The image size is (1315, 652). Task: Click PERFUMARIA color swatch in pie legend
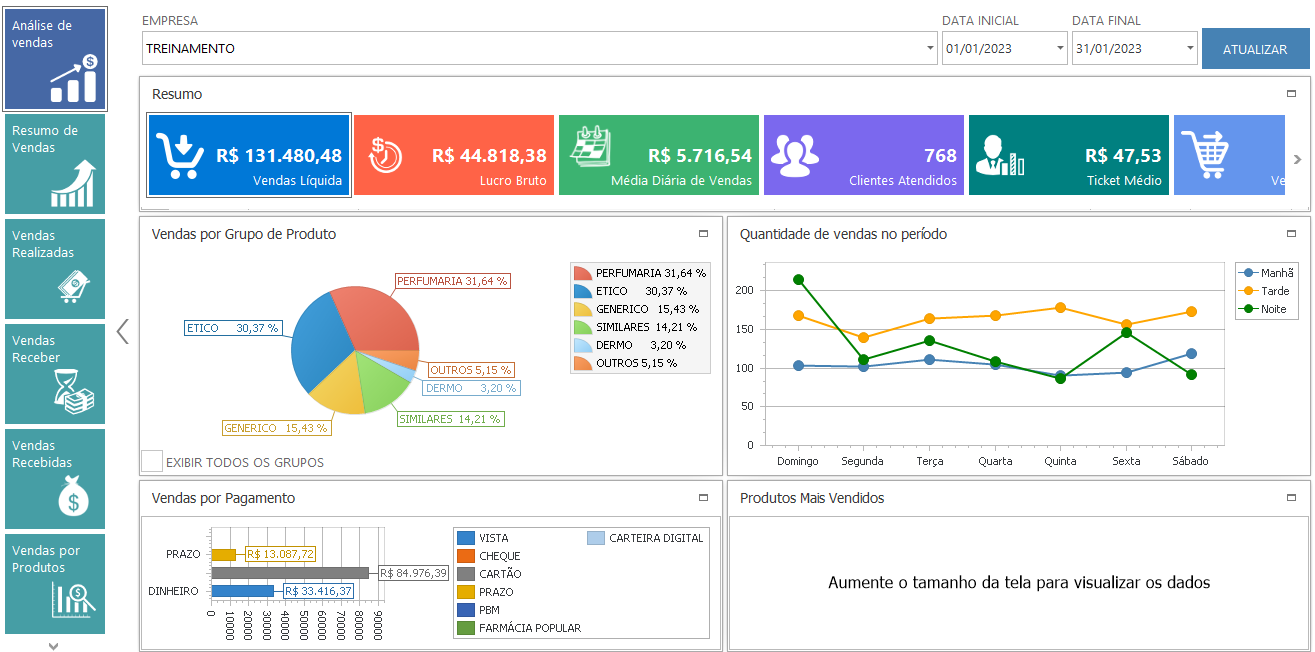click(582, 273)
